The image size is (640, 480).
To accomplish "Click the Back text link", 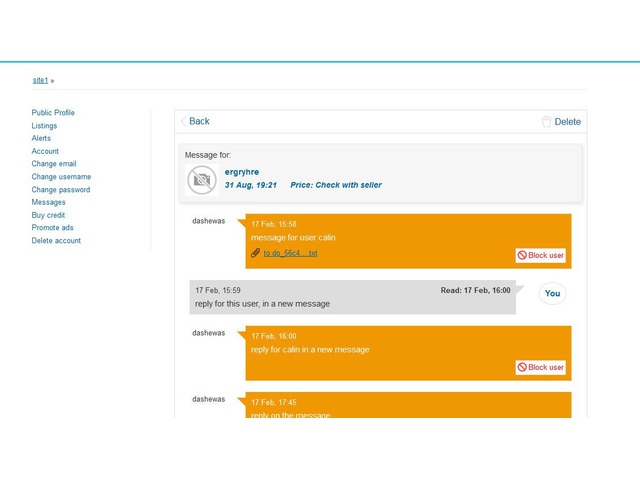I will (x=199, y=121).
